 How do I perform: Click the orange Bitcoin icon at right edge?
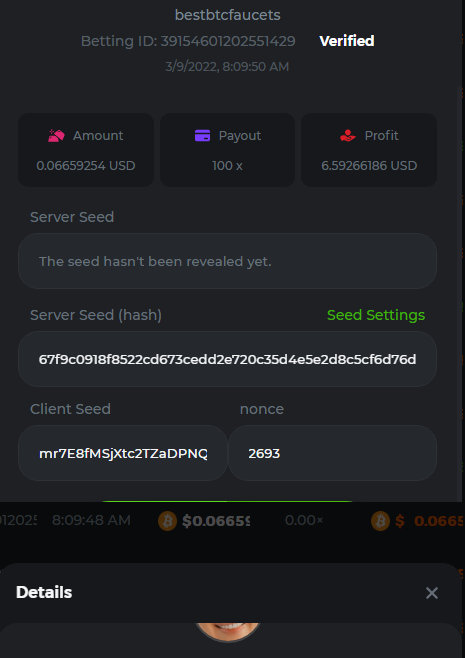click(381, 521)
